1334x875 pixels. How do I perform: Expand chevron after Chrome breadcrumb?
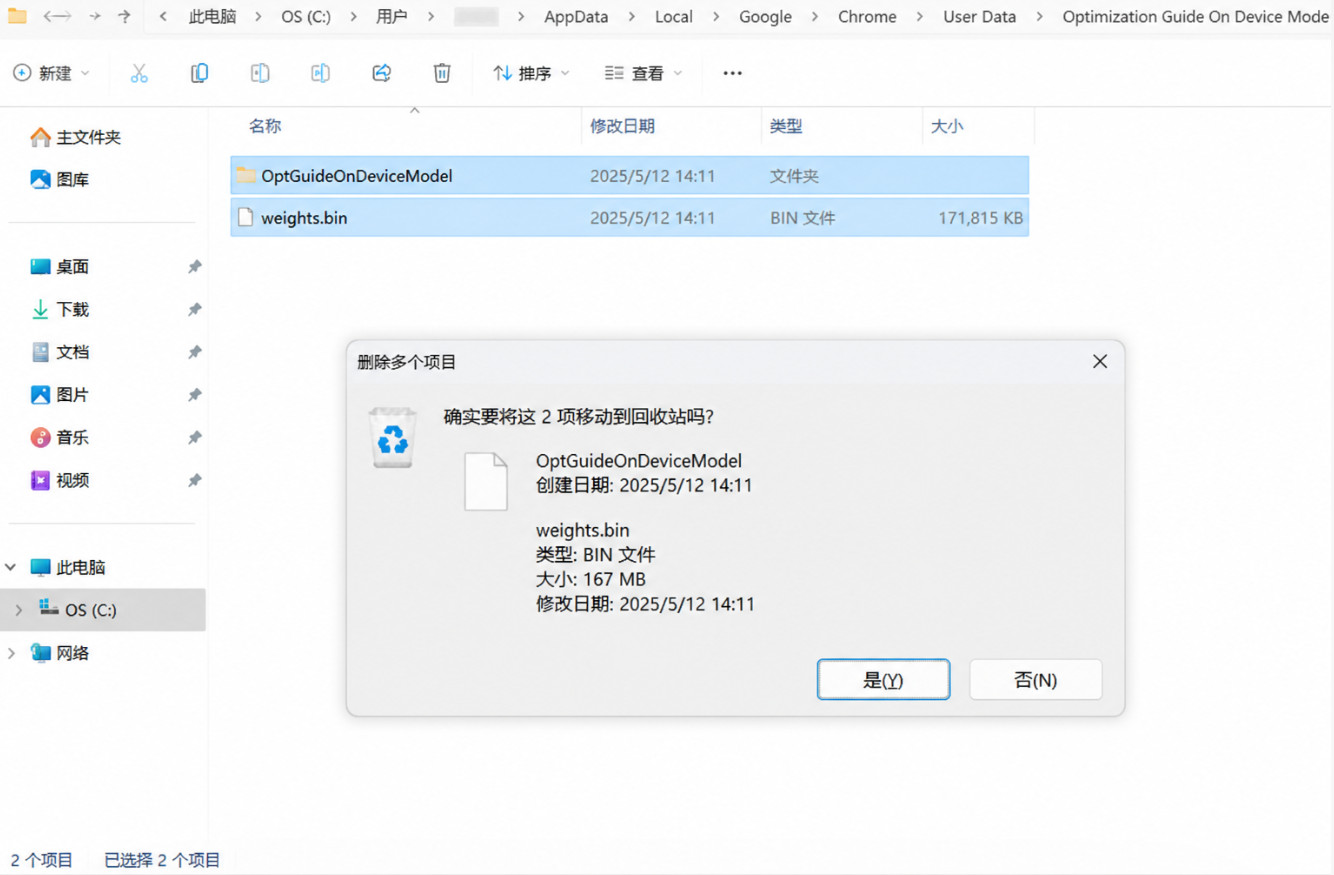(x=920, y=17)
